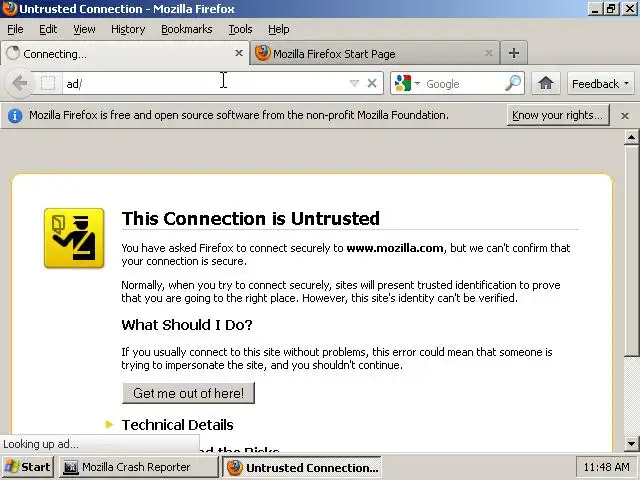The width and height of the screenshot is (640, 480).
Task: Select the Connecting... tab
Action: [x=124, y=53]
